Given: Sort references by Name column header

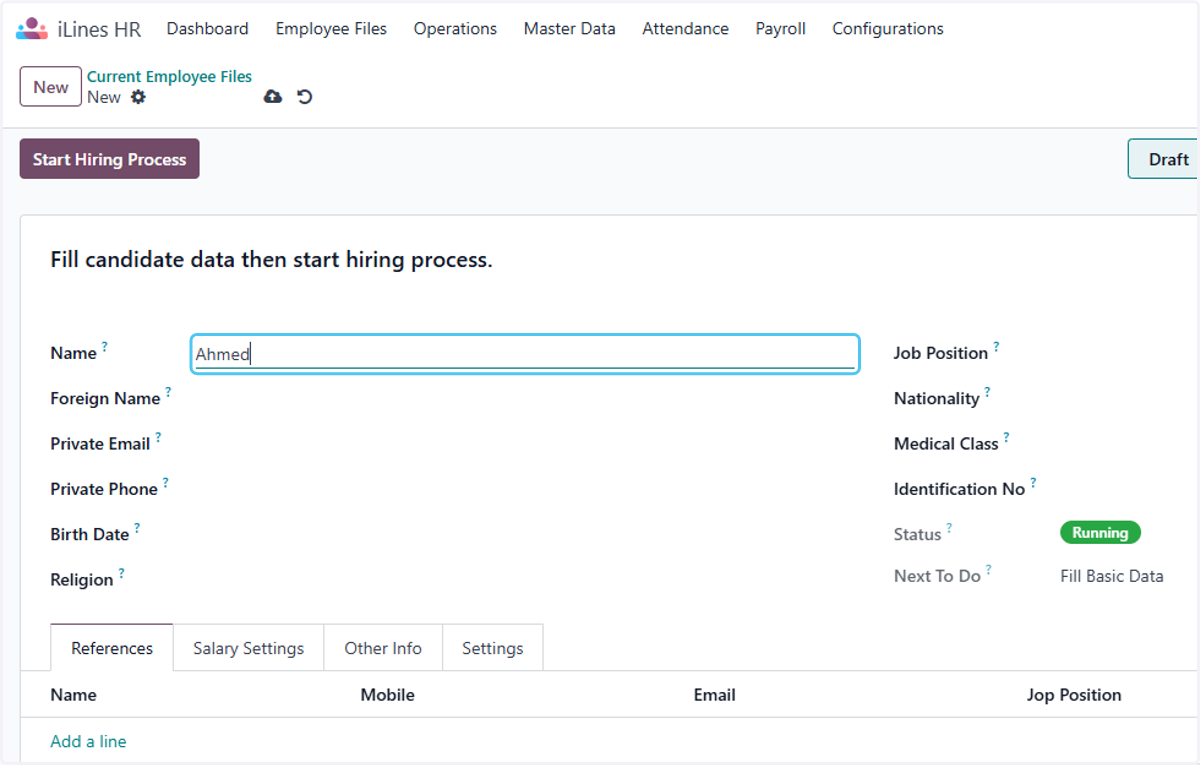Looking at the screenshot, I should (74, 695).
